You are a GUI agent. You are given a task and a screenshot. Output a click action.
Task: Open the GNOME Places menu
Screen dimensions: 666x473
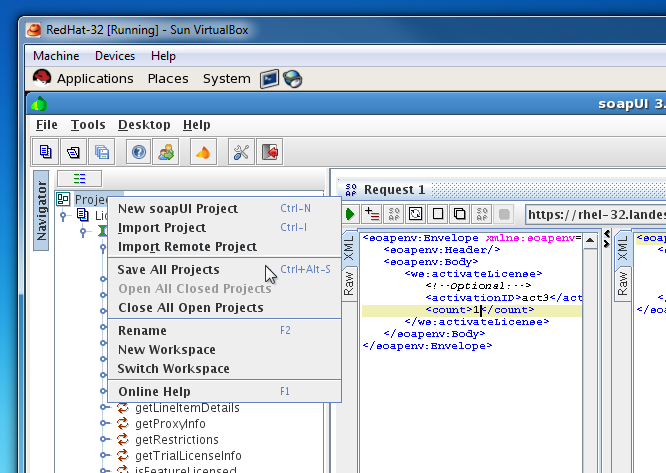pos(168,79)
